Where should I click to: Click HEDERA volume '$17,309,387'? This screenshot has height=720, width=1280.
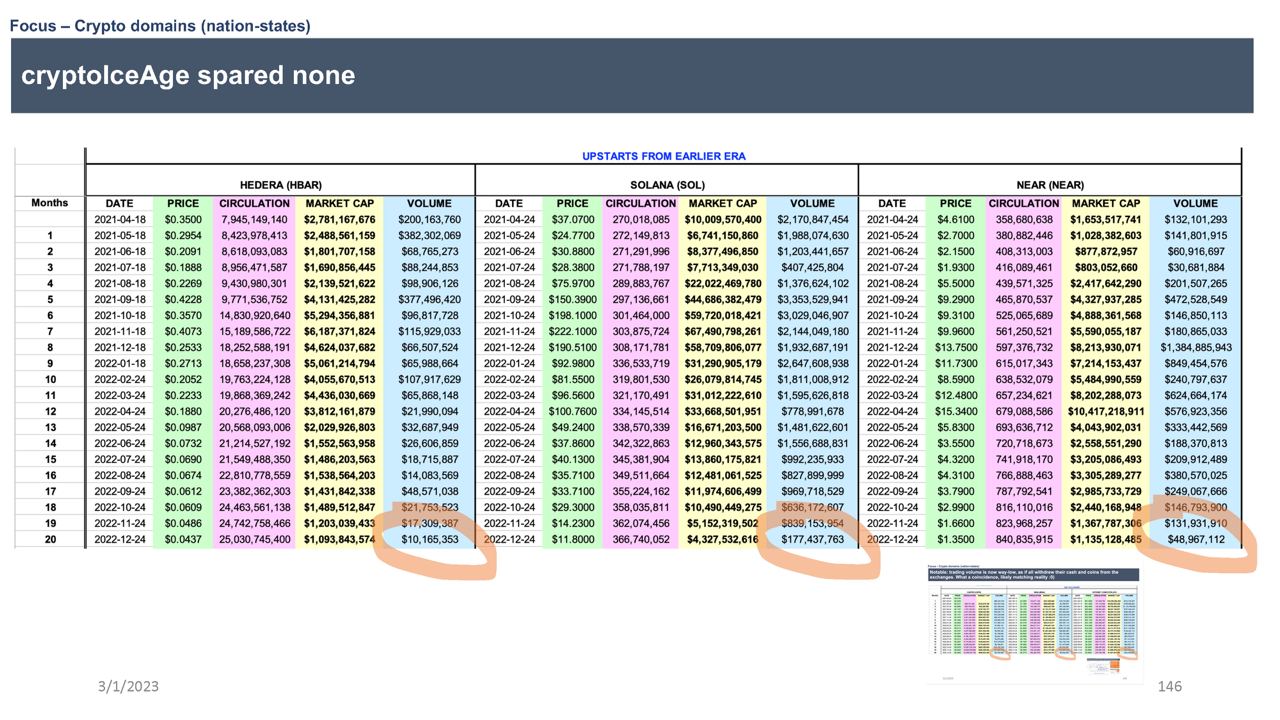[429, 523]
